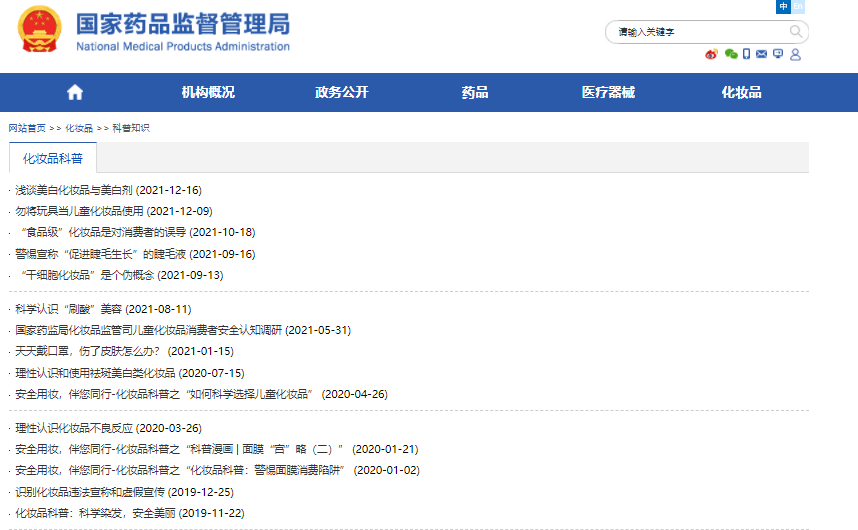Open 政务公开 navigation menu
The width and height of the screenshot is (858, 530).
click(x=342, y=92)
